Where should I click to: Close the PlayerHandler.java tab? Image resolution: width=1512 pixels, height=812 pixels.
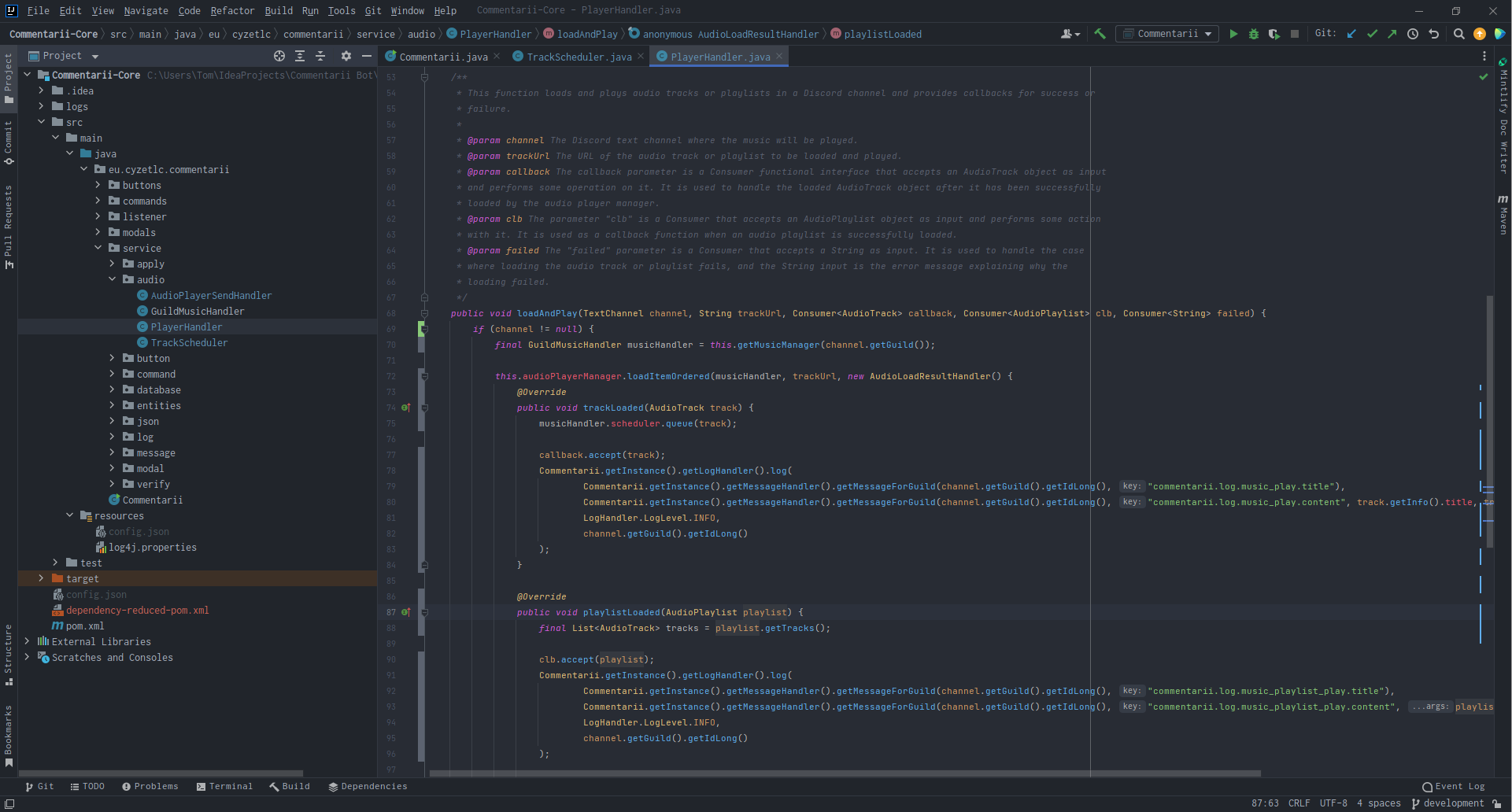[779, 56]
